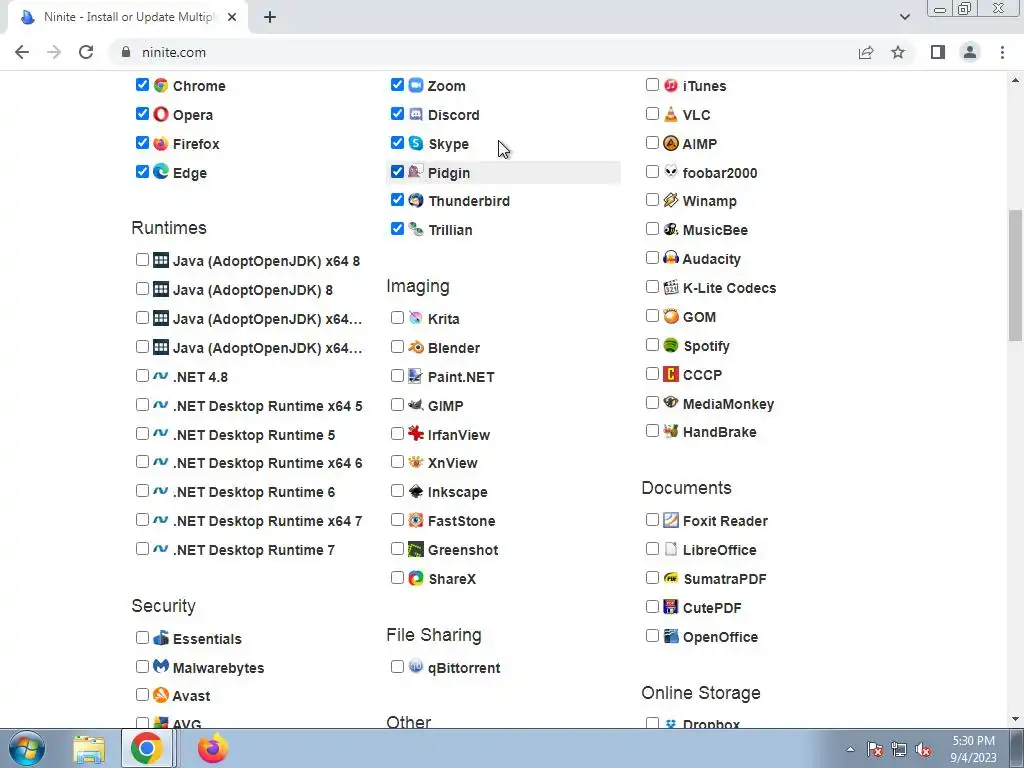Click the foobar2000 label
This screenshot has width=1024, height=768.
click(720, 173)
